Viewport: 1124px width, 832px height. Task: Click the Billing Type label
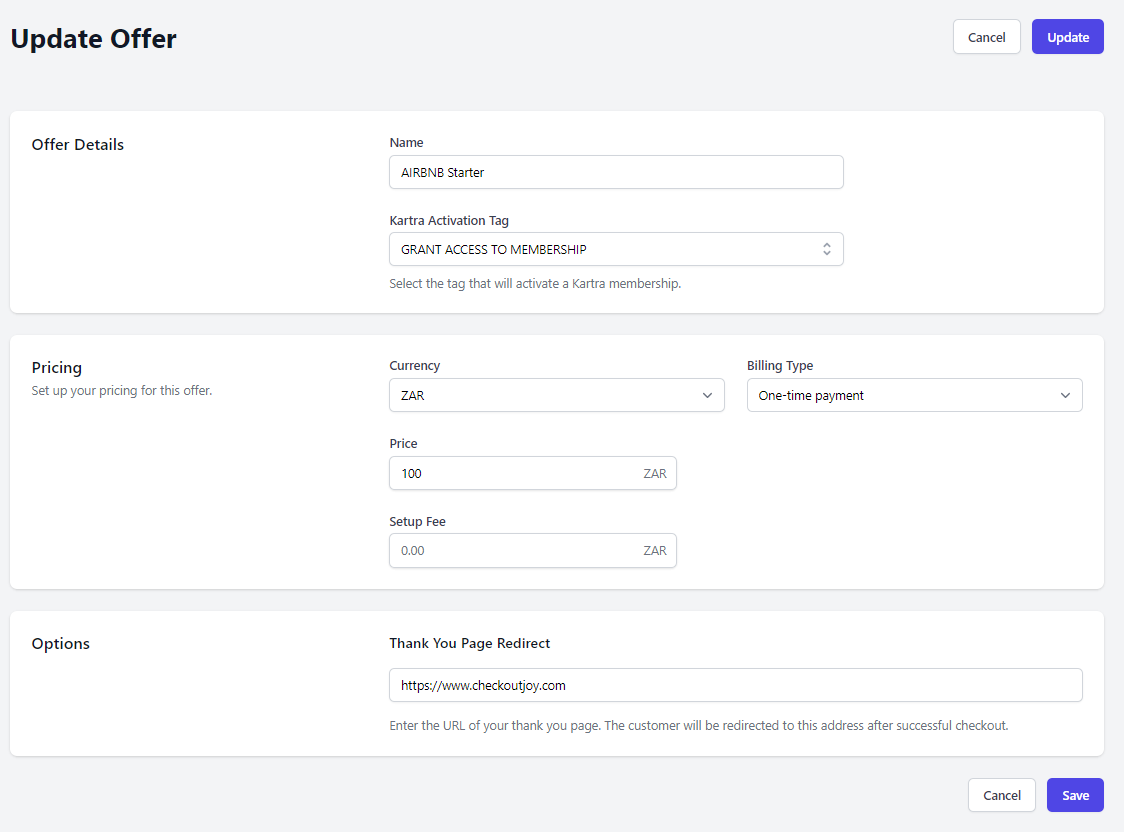click(780, 365)
